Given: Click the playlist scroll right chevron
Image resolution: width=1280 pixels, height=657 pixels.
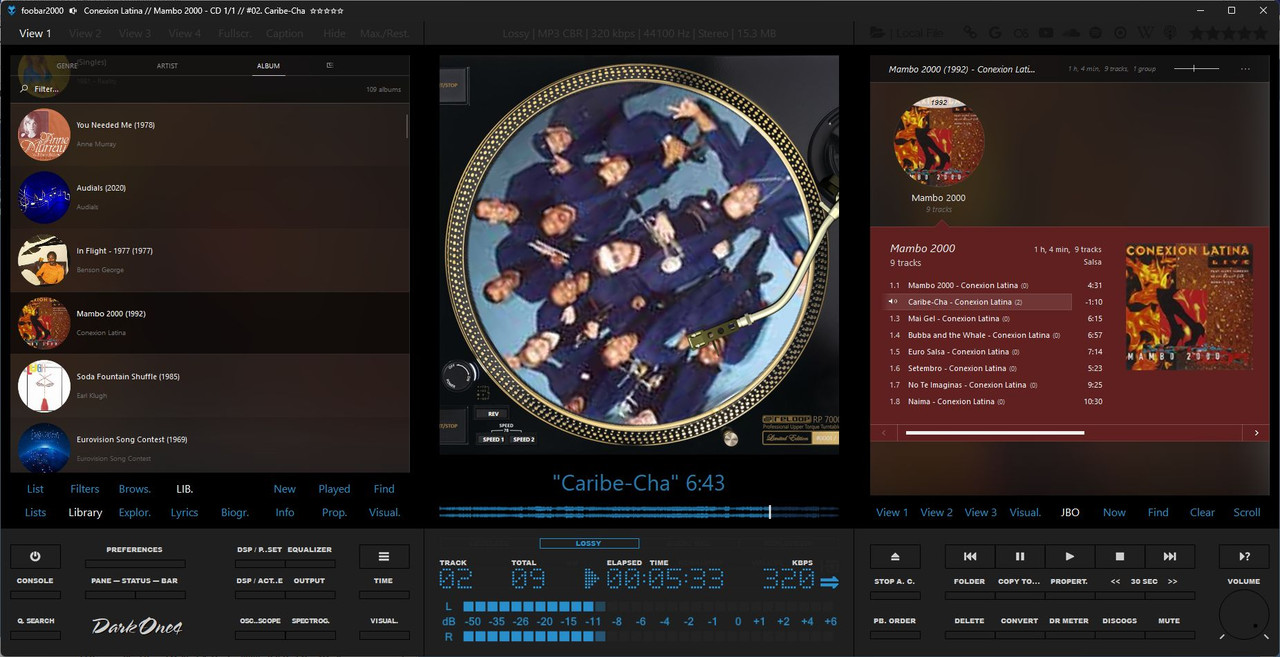Looking at the screenshot, I should 1257,433.
